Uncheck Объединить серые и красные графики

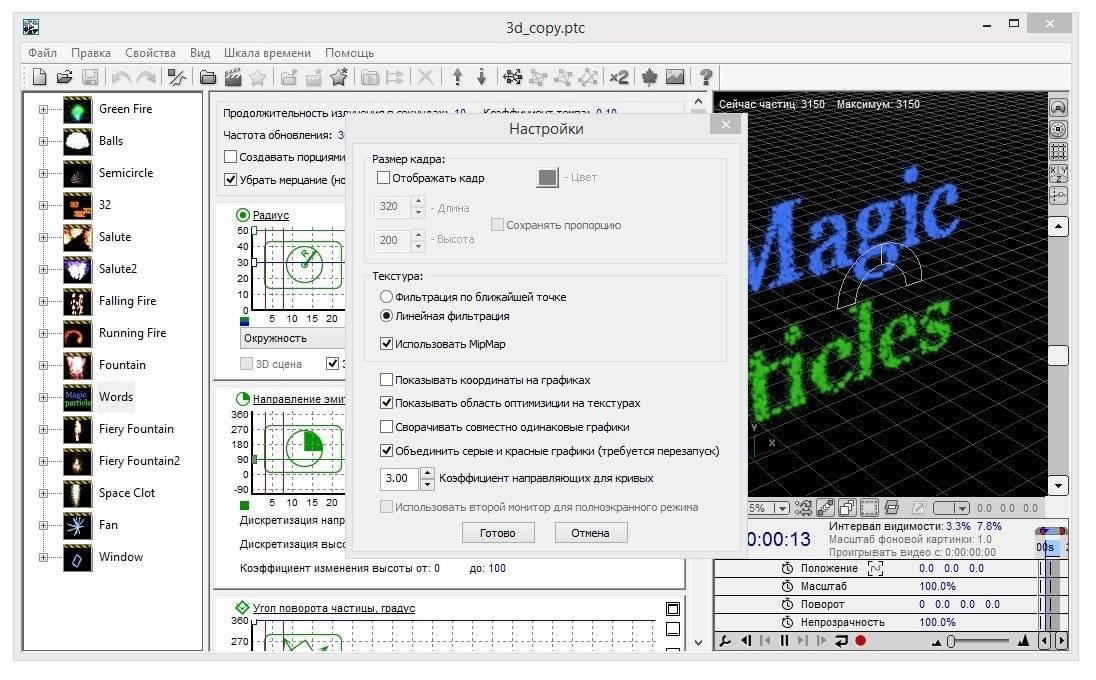point(386,451)
